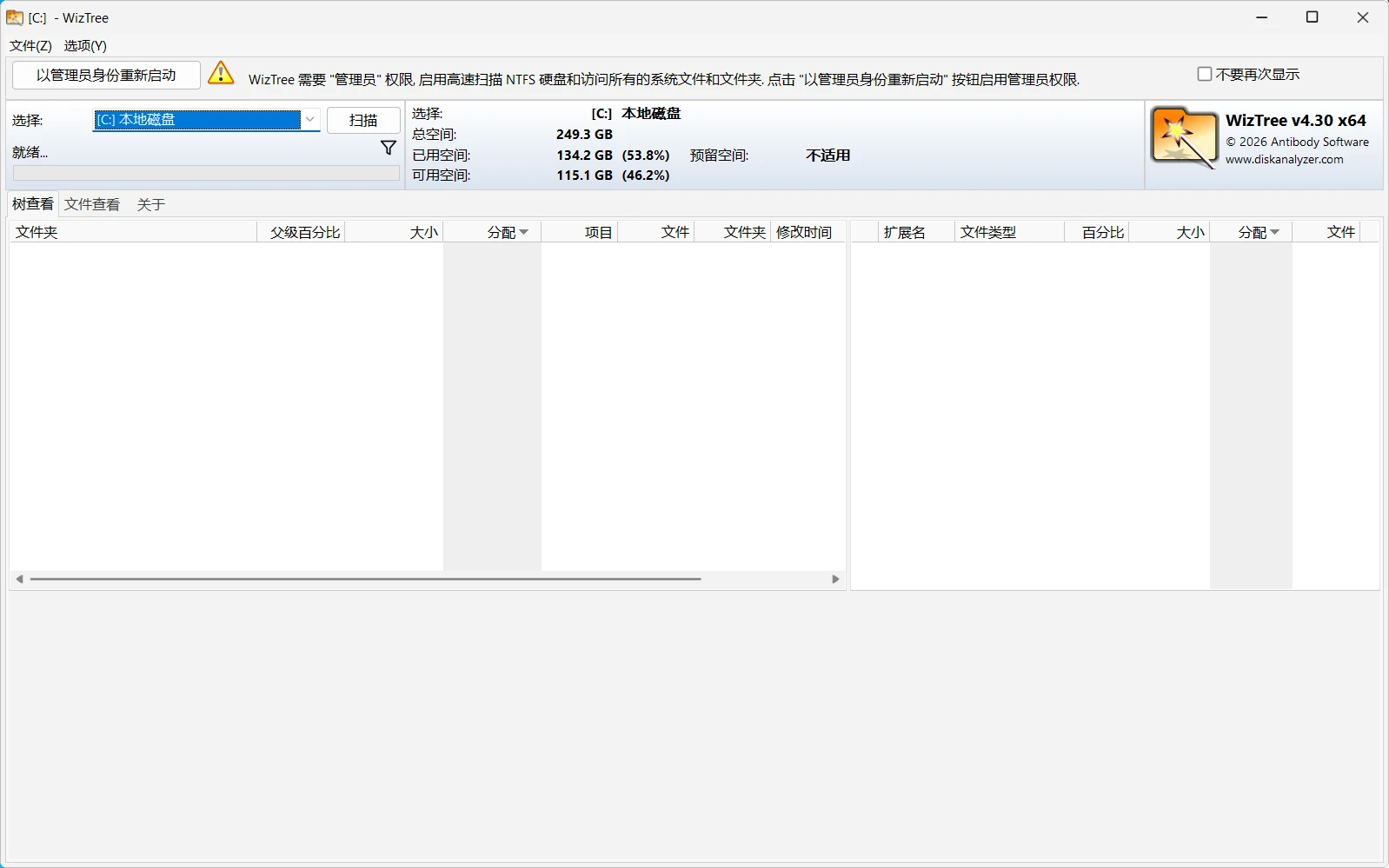Sort by 项目 column header
Screen dimensions: 1389x868
[579, 232]
